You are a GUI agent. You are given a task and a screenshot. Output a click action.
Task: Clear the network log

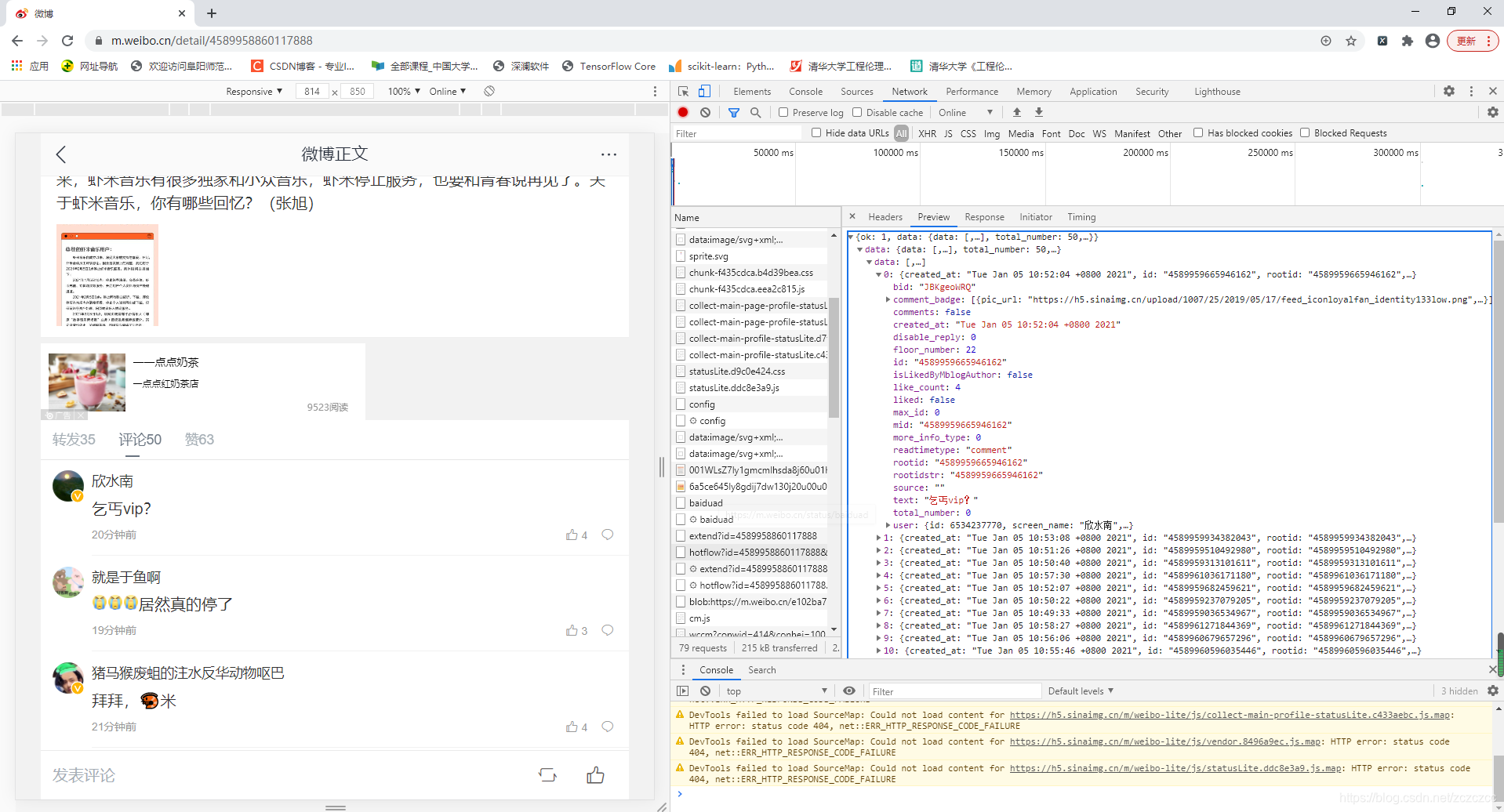tap(705, 112)
